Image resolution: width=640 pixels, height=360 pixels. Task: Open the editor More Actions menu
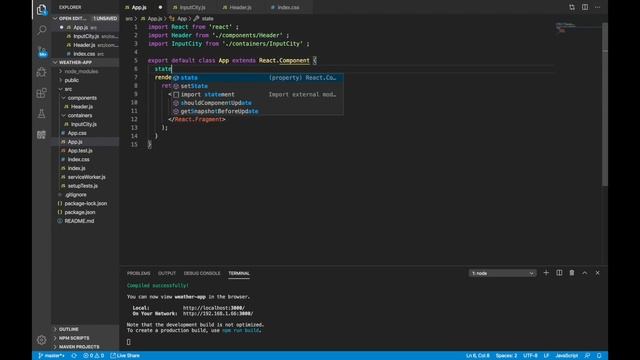pos(598,7)
